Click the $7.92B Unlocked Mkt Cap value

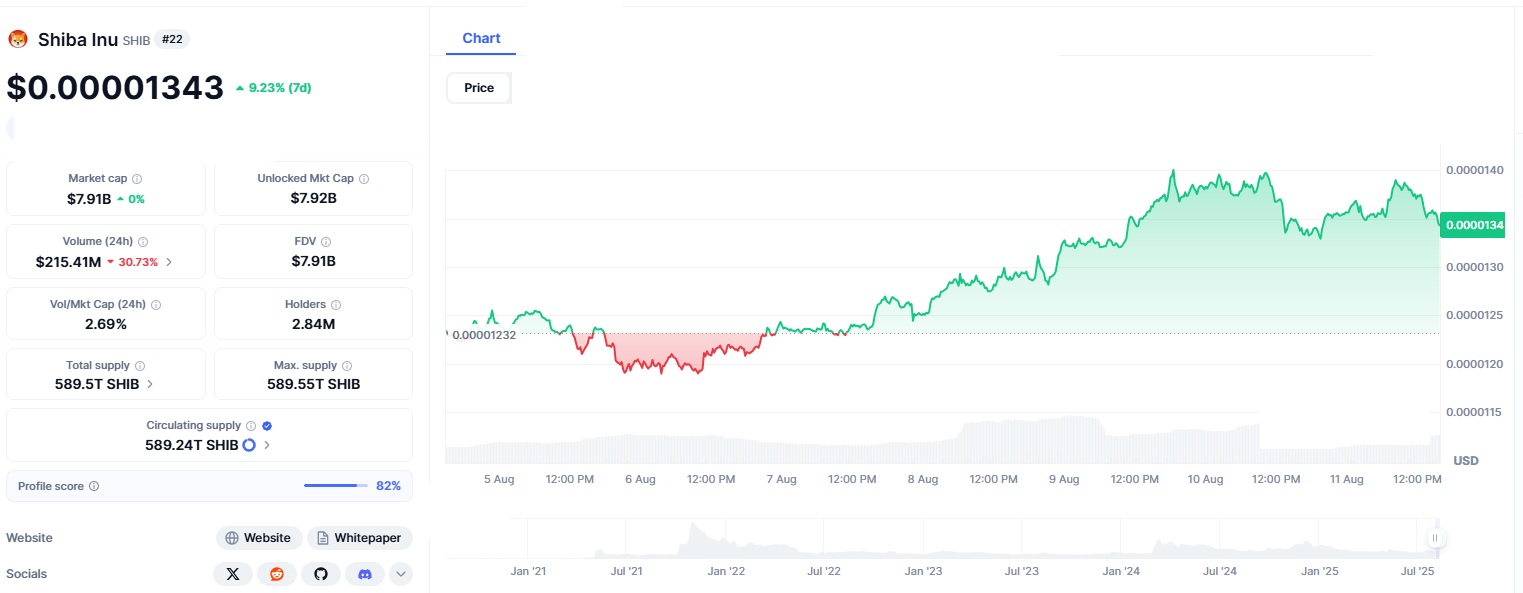313,199
